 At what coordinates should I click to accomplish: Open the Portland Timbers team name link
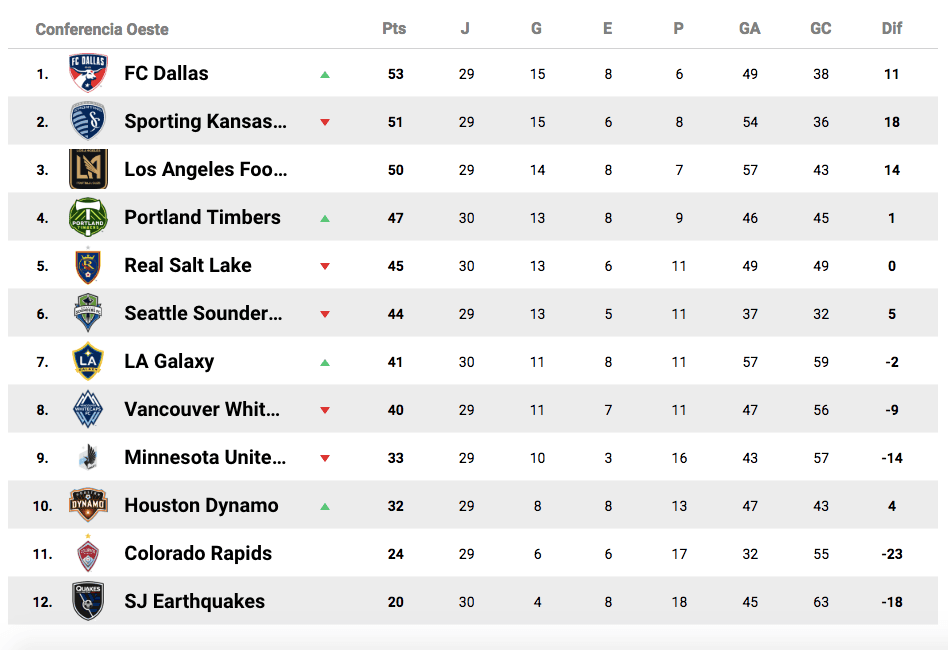point(202,217)
